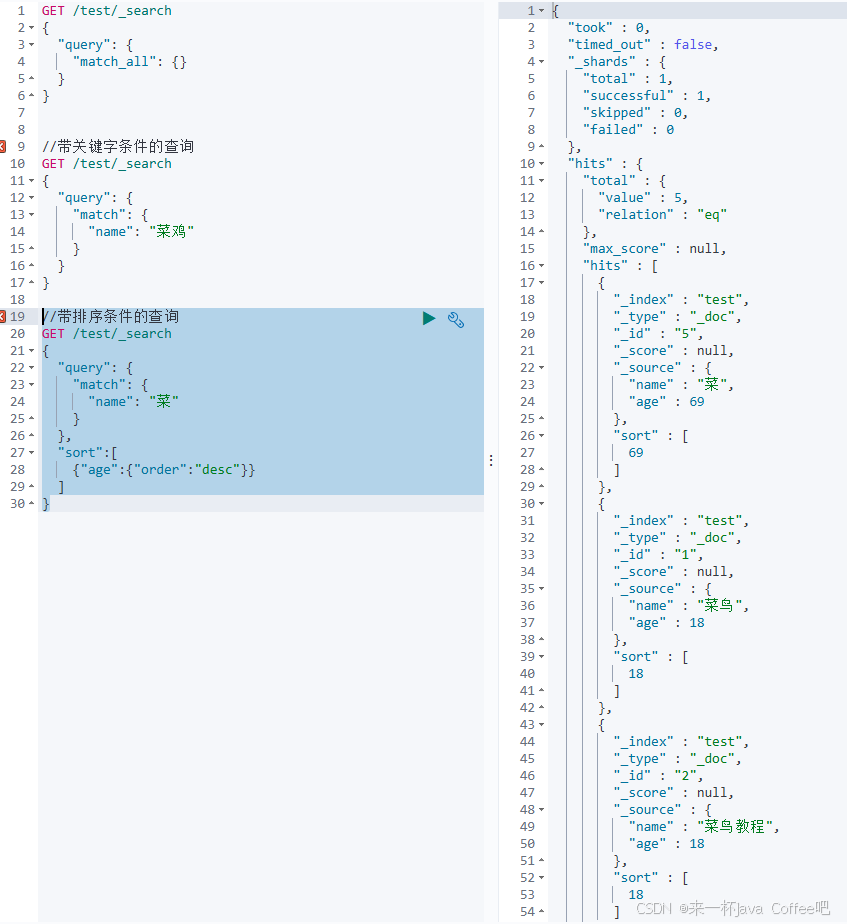Image resolution: width=847 pixels, height=924 pixels.
Task: Collapse the "_source" block at response line 48
Action: coord(542,810)
